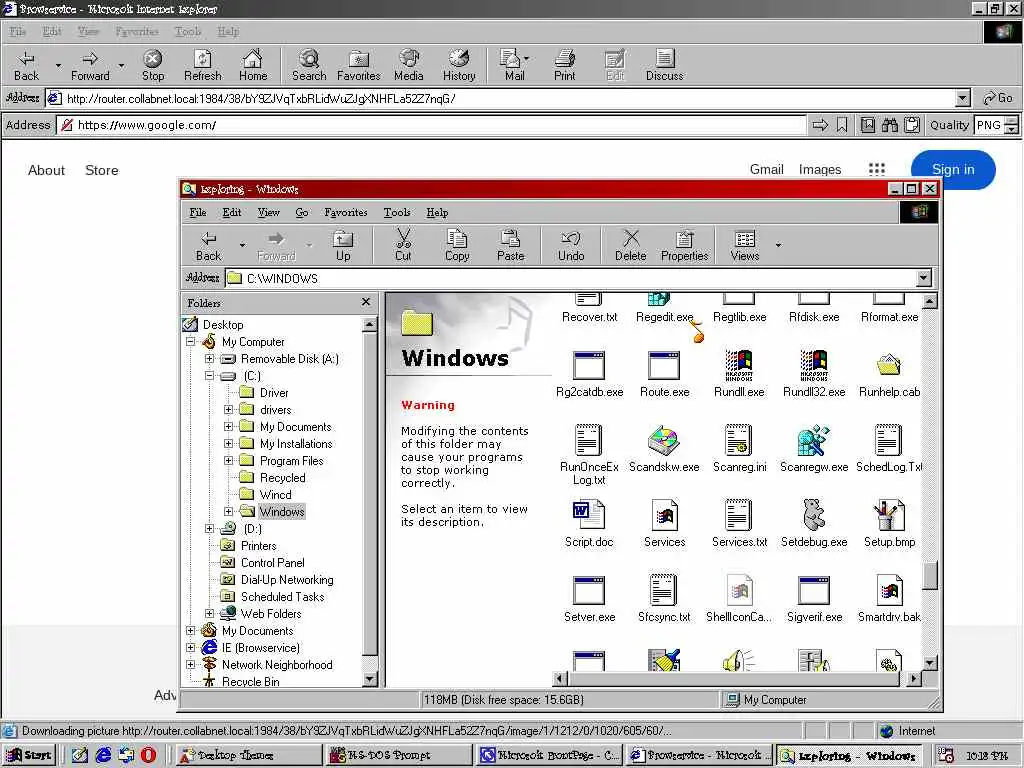Click the Views toolbar button

pos(744,245)
